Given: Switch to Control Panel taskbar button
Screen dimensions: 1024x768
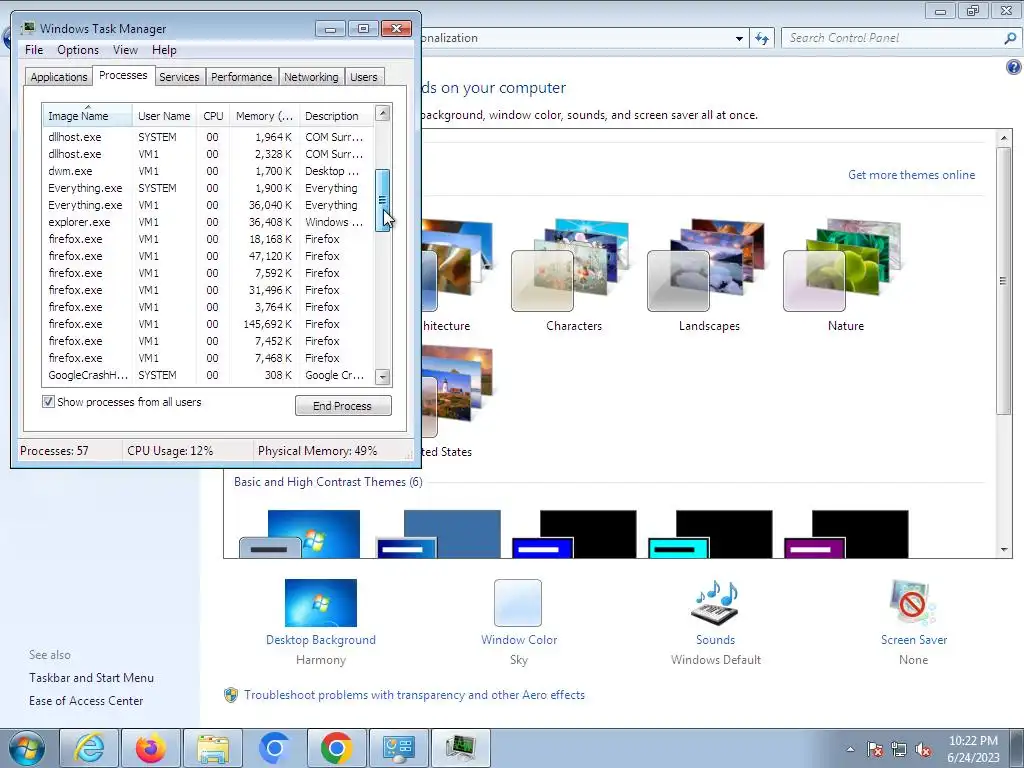Looking at the screenshot, I should pyautogui.click(x=399, y=748).
